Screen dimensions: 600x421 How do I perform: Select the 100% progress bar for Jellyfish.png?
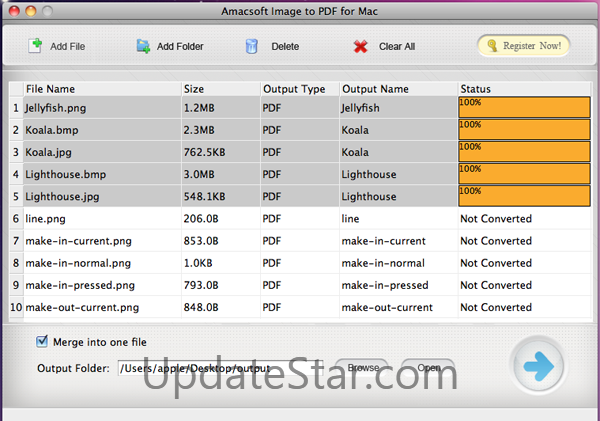524,107
